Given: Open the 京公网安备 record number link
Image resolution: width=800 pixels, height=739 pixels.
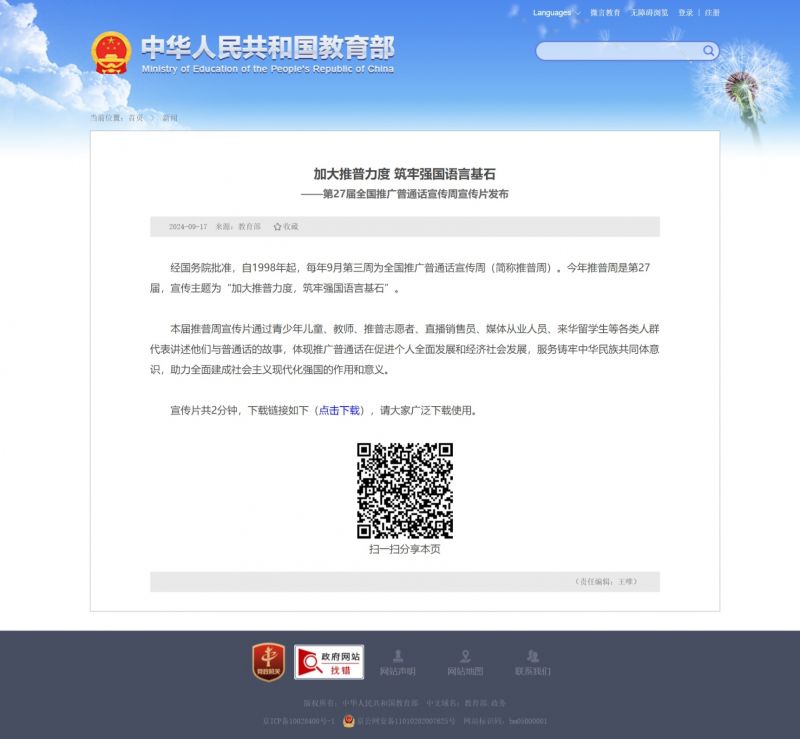Looking at the screenshot, I should [x=406, y=721].
